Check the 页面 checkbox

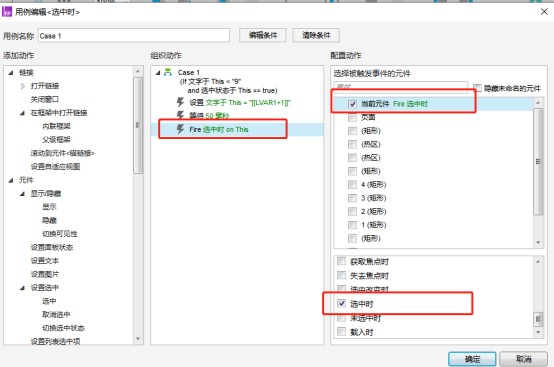[x=352, y=117]
